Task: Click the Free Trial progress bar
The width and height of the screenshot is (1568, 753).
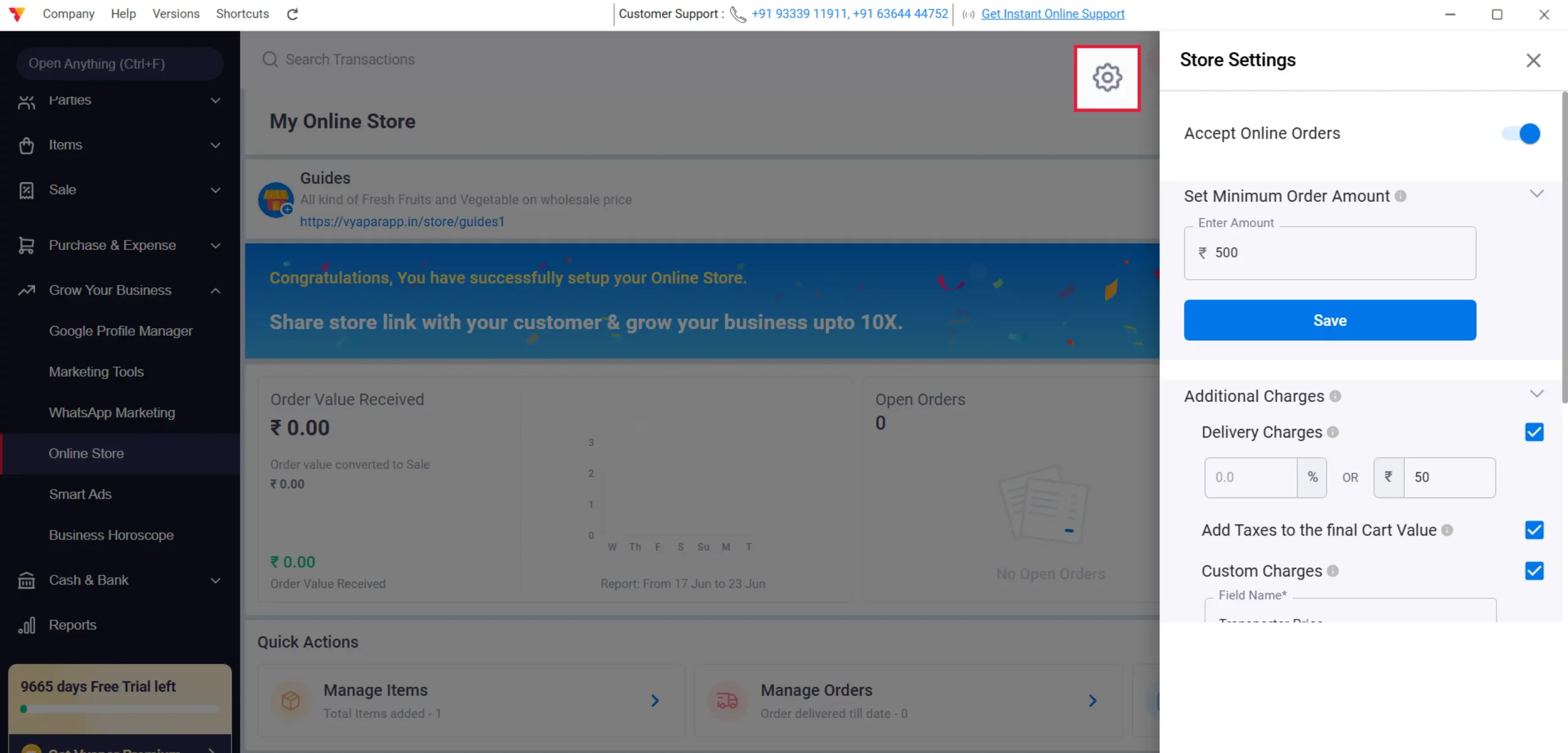Action: tap(119, 709)
